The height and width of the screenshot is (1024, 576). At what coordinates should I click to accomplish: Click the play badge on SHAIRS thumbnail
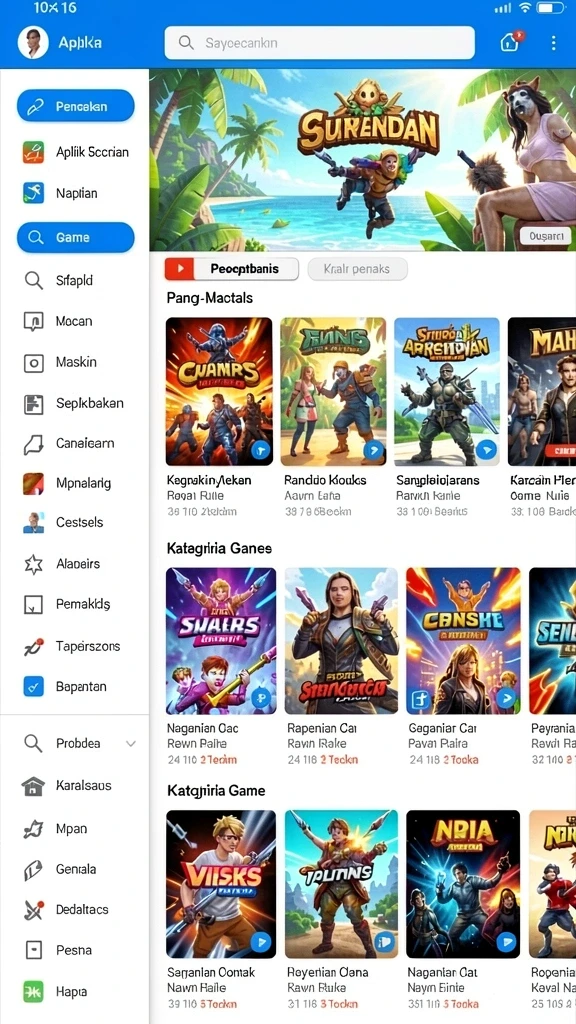pyautogui.click(x=261, y=698)
